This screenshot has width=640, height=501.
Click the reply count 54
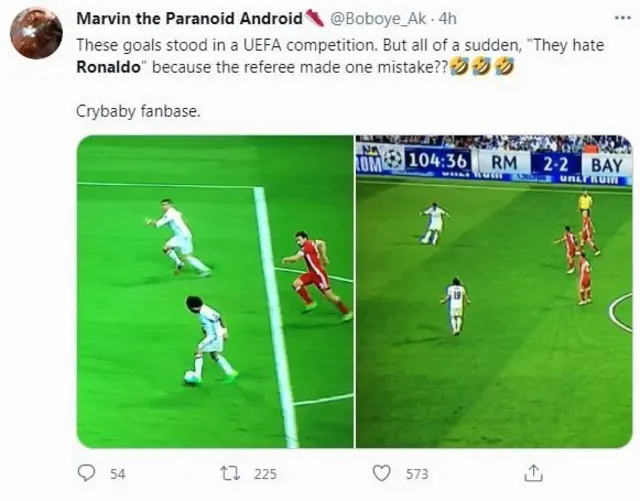(x=118, y=474)
